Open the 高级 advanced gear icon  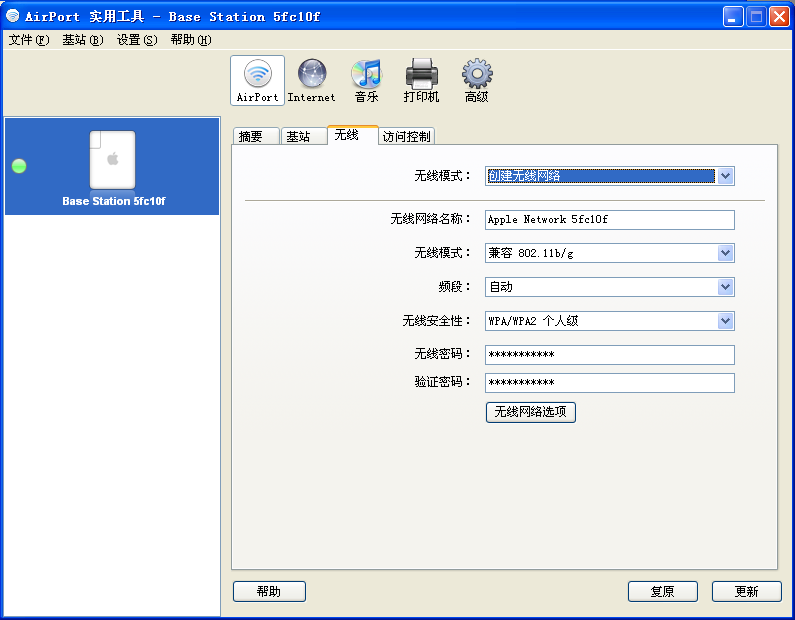click(x=477, y=81)
